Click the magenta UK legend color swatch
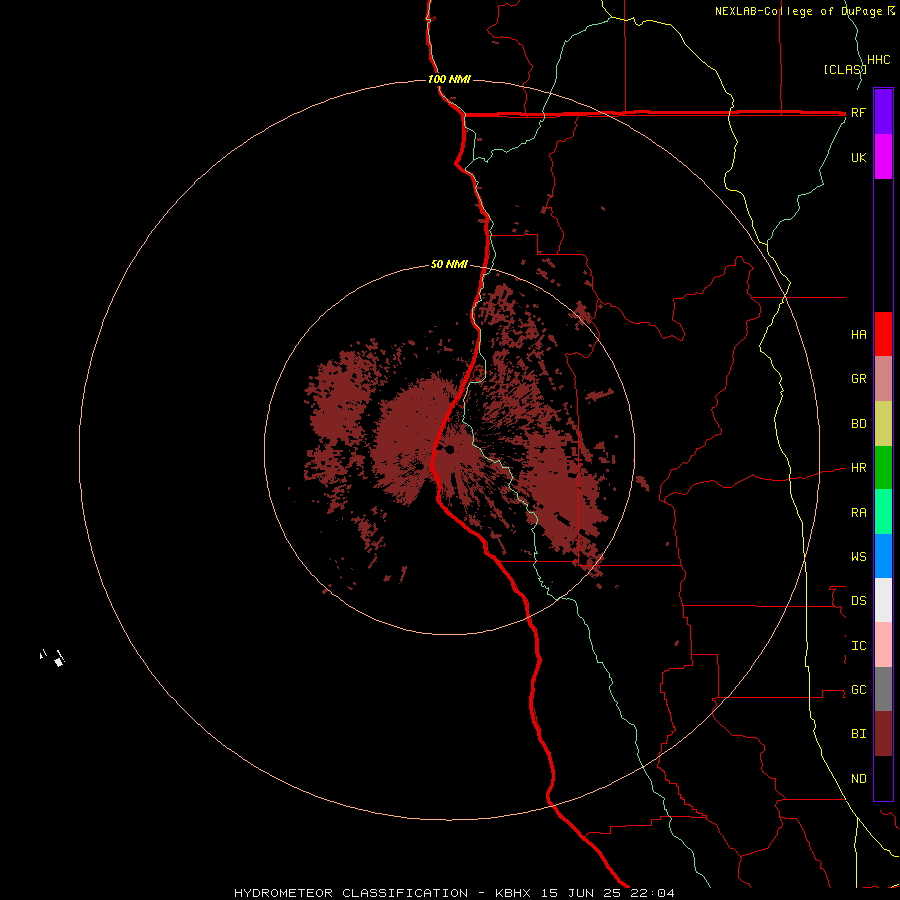 [x=883, y=157]
